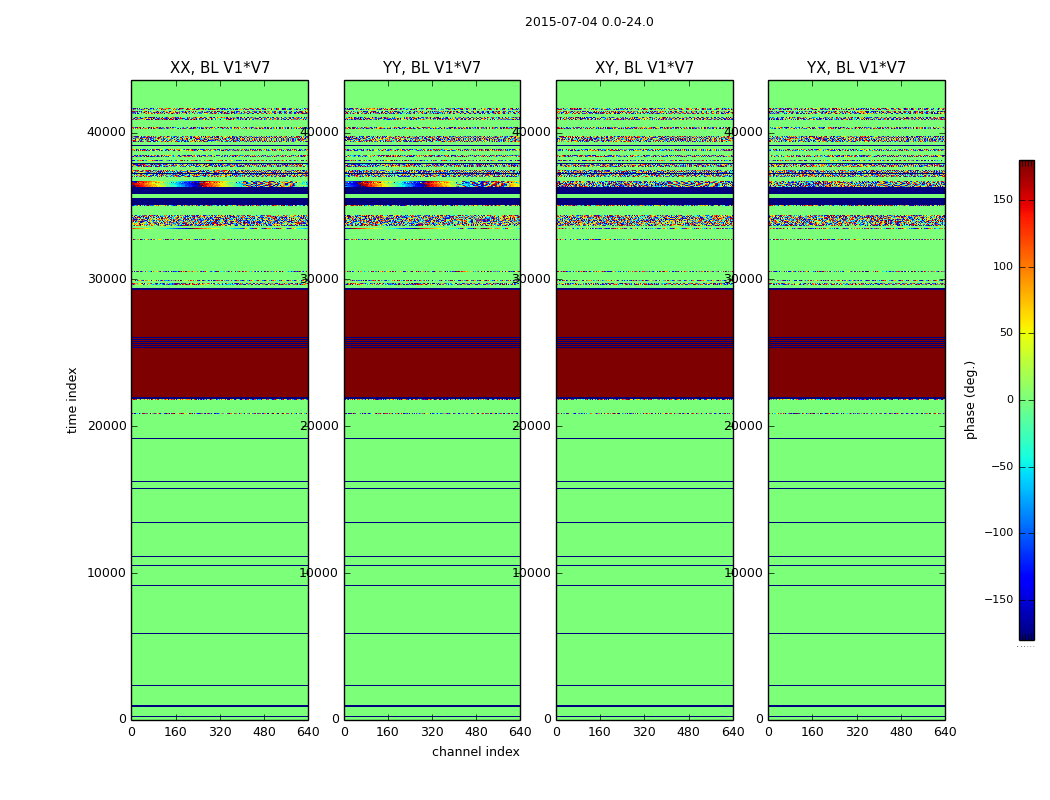Click the '320' x-tick under the YX panel
1050x800 pixels.
[856, 732]
